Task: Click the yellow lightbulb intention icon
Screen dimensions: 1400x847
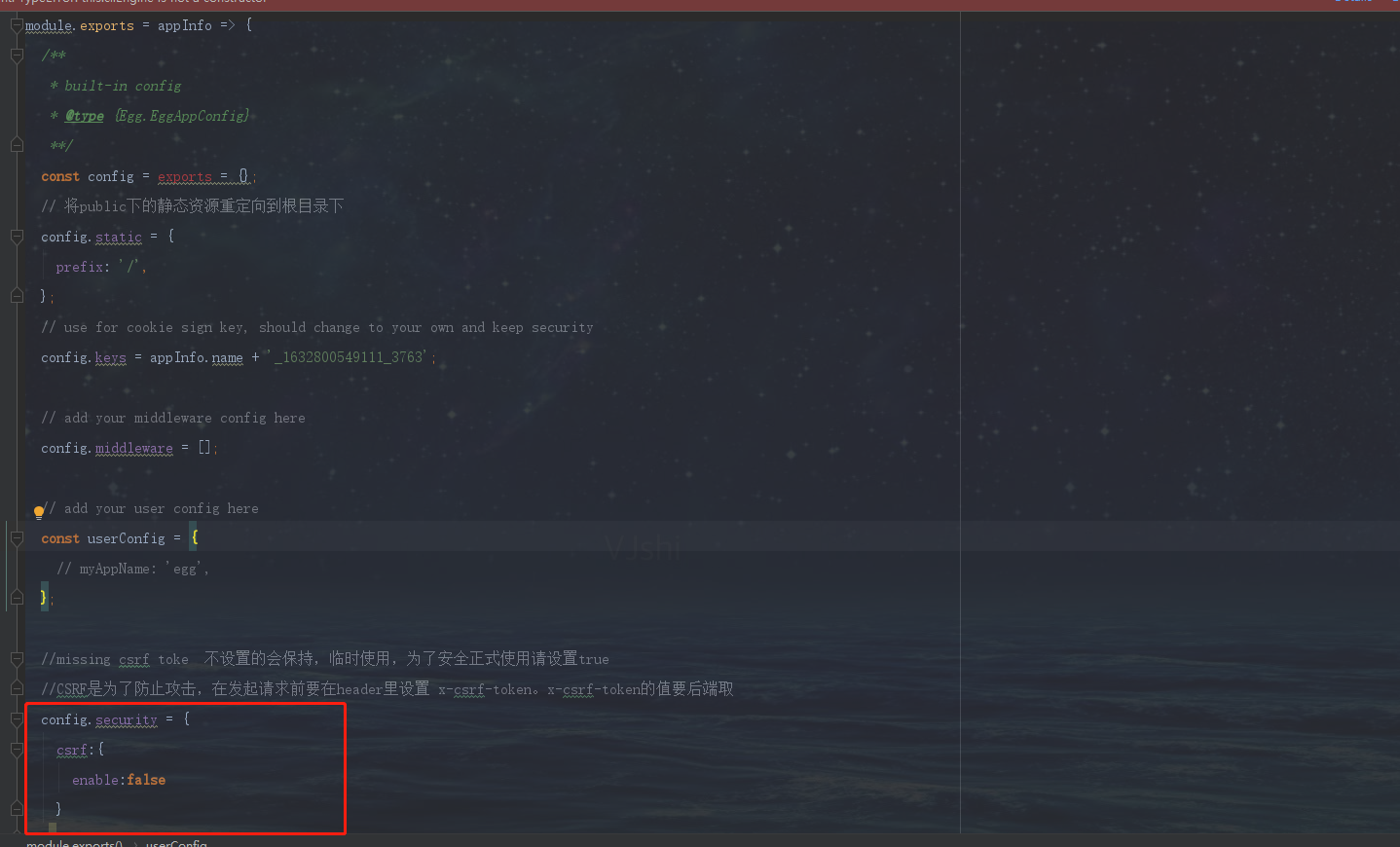Action: click(39, 511)
